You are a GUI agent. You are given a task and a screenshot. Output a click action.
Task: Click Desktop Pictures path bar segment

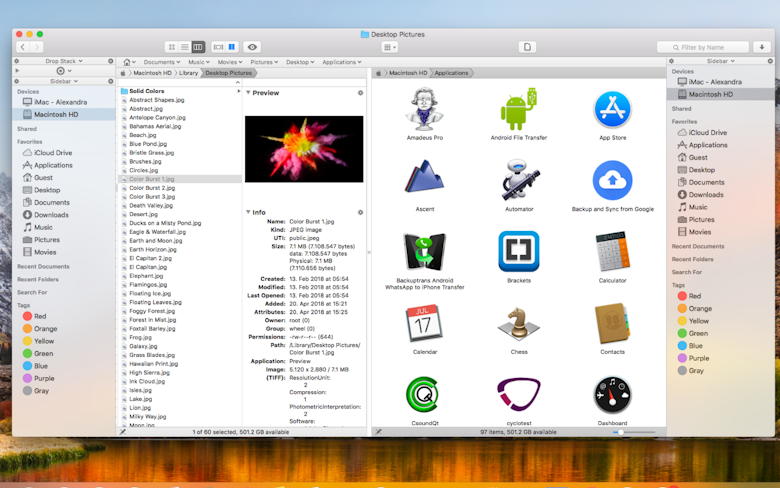click(229, 73)
